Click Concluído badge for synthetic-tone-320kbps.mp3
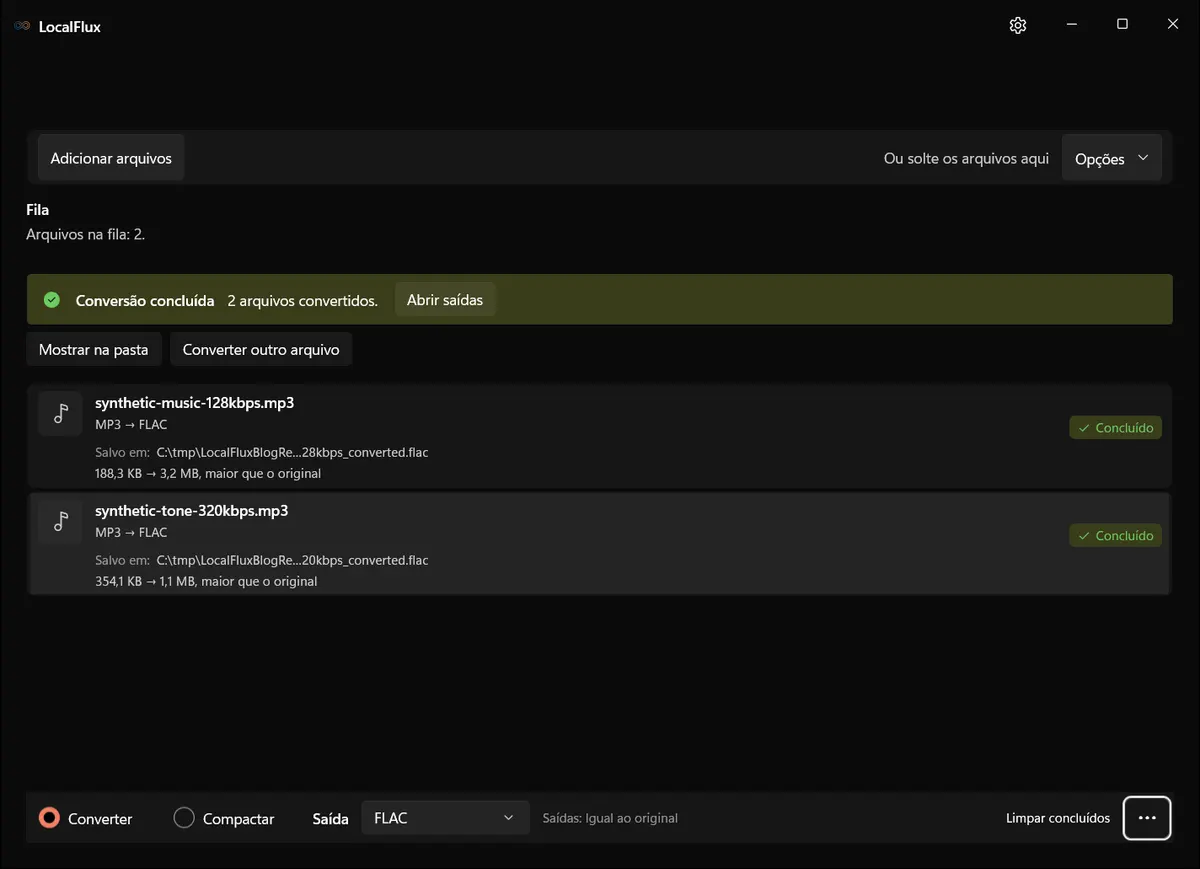This screenshot has width=1200, height=869. 1115,536
